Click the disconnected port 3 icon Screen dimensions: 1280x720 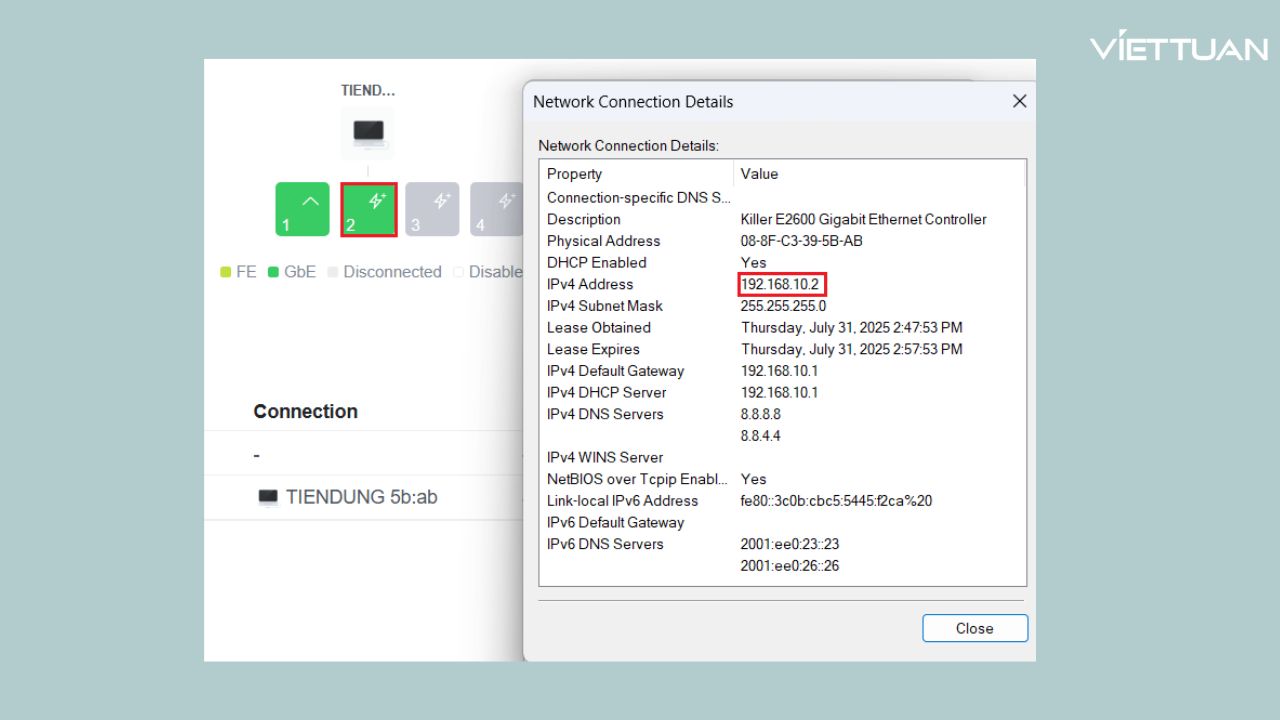pyautogui.click(x=433, y=209)
